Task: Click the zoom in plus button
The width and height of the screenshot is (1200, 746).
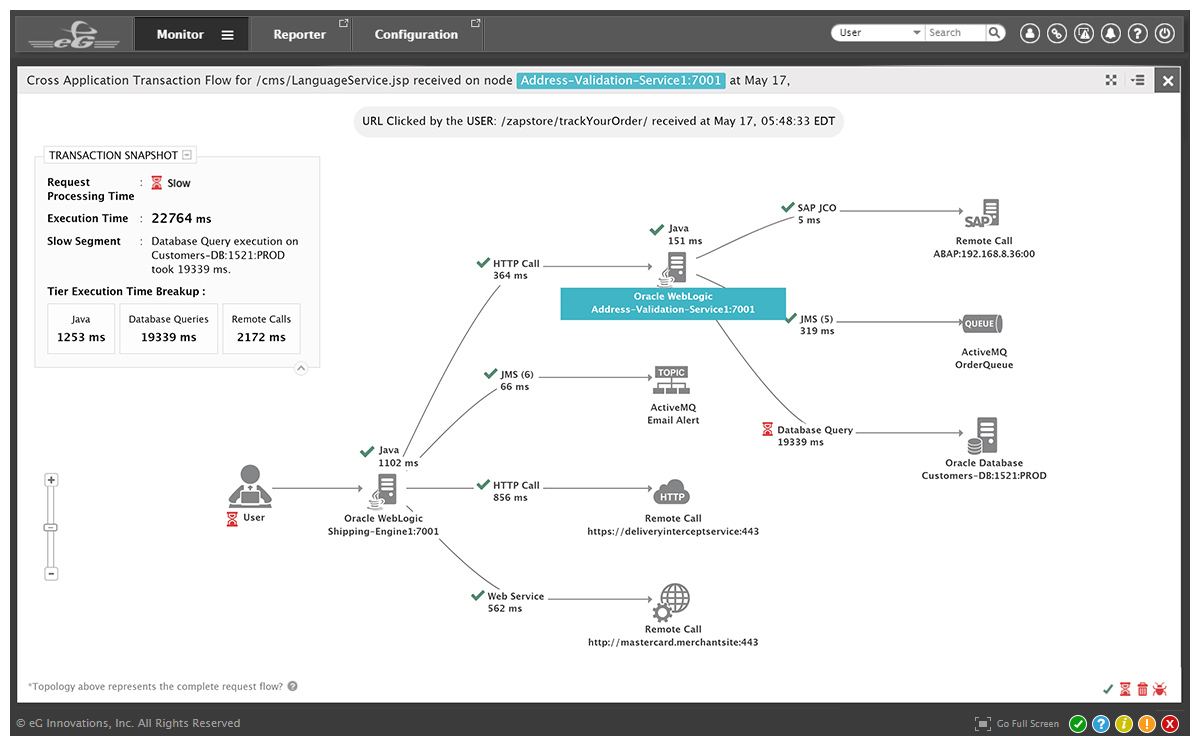Action: click(52, 480)
